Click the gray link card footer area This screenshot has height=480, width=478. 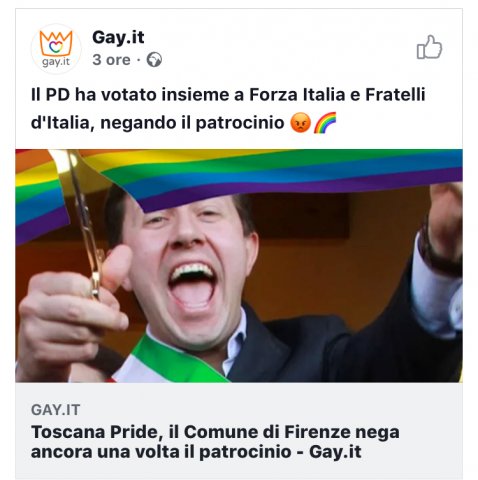(x=239, y=431)
